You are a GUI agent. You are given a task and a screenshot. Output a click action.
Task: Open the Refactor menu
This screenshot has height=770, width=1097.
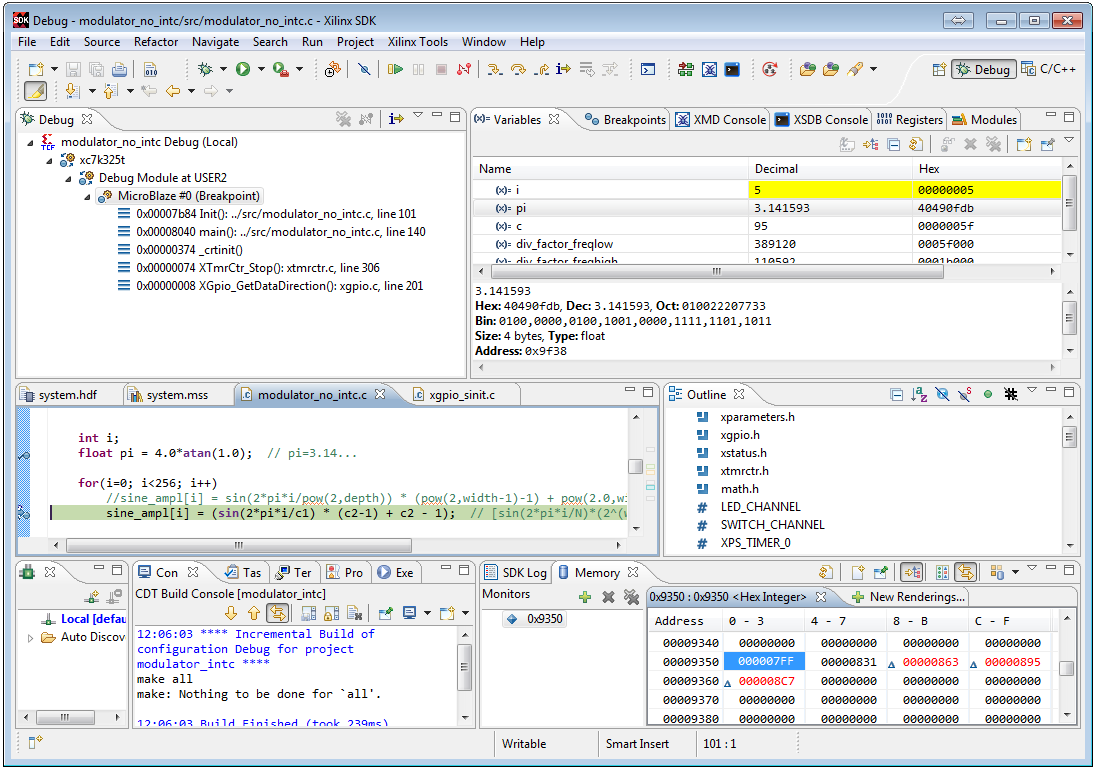pos(156,42)
